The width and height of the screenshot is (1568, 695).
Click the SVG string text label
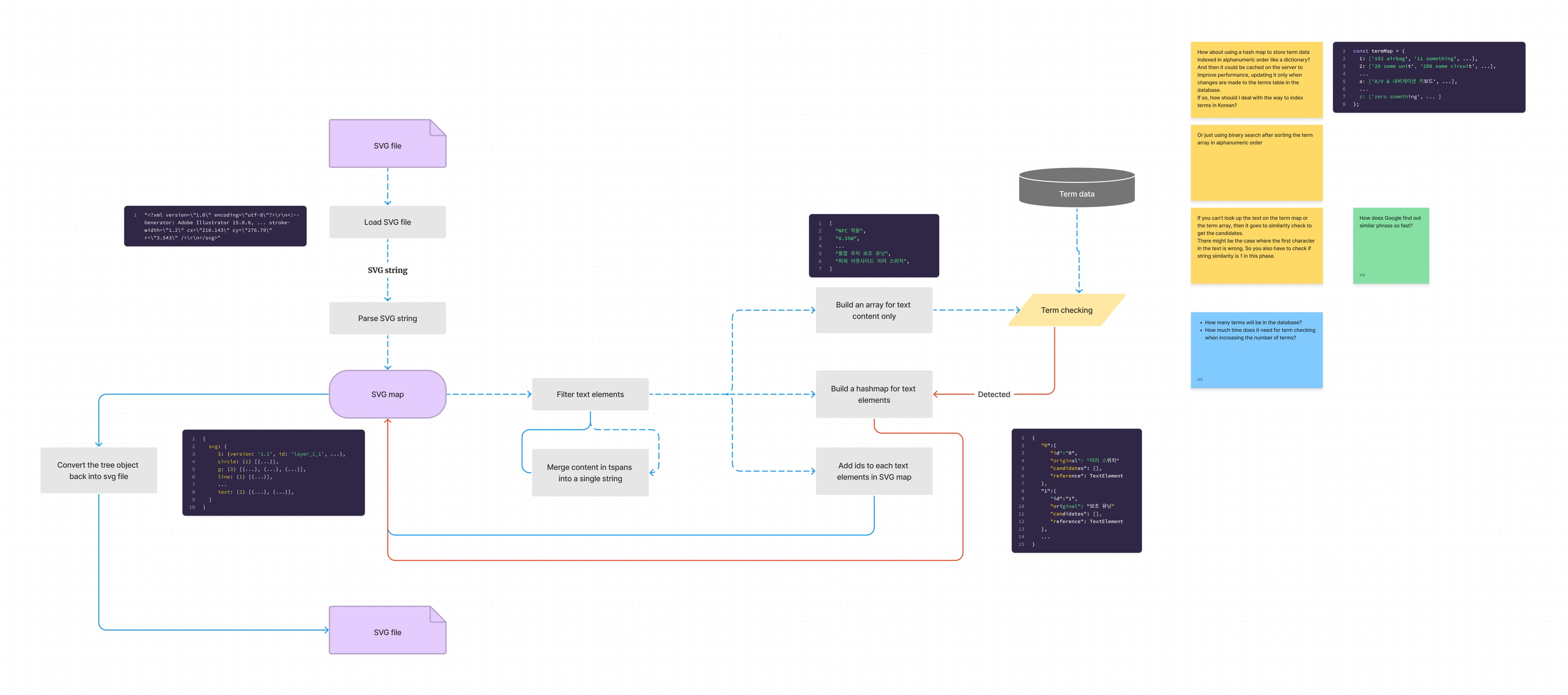click(x=387, y=270)
